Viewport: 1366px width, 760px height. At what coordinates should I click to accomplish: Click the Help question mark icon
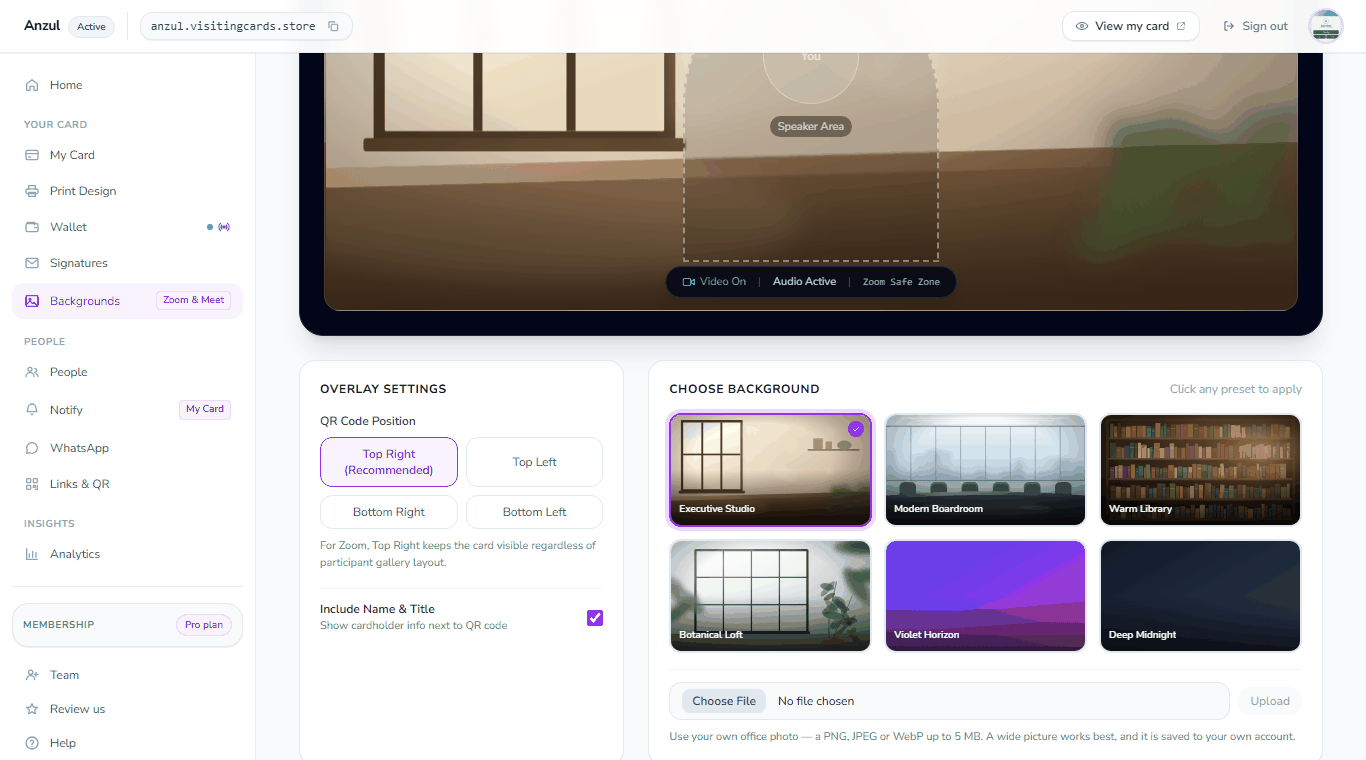[32, 743]
